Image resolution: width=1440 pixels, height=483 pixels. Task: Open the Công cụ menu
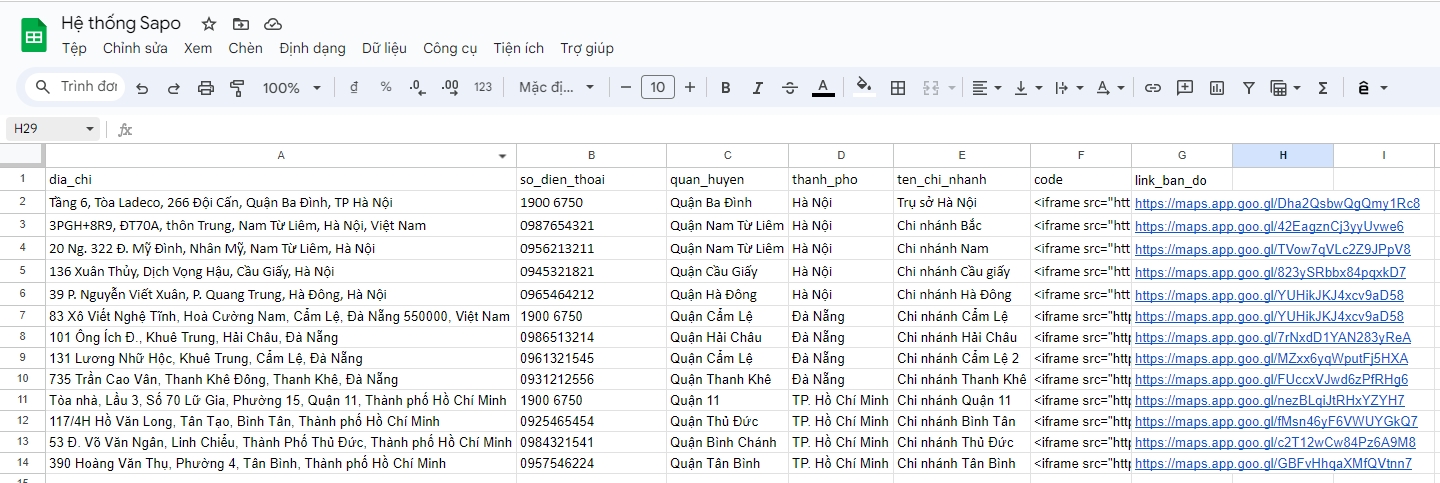tap(450, 48)
